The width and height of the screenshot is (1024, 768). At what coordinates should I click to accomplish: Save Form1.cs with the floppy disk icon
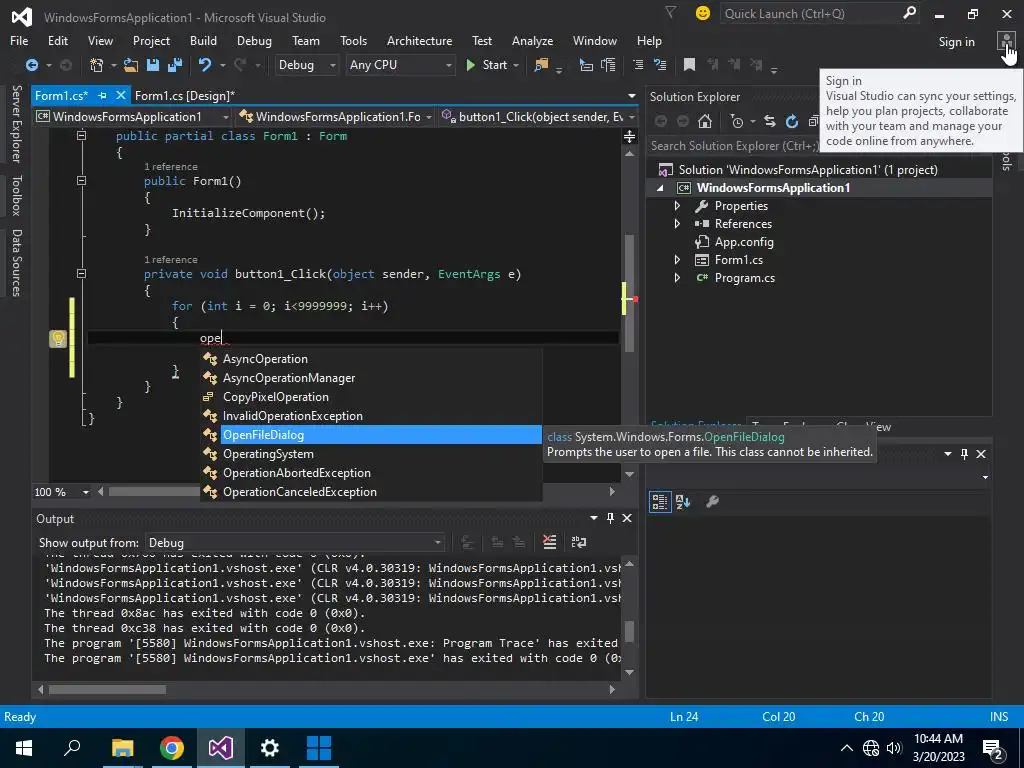(153, 65)
